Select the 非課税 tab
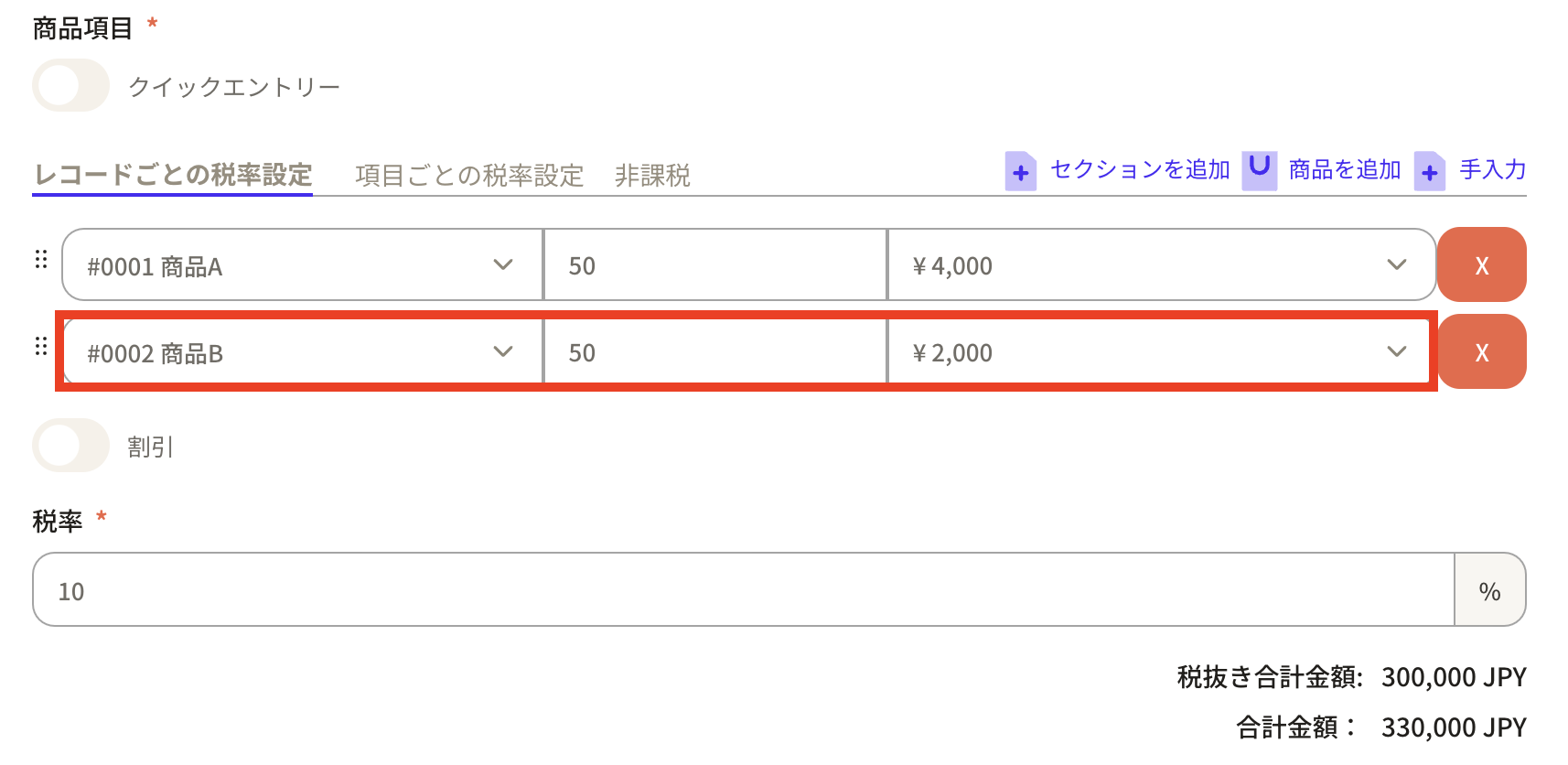1568x765 pixels. [652, 175]
